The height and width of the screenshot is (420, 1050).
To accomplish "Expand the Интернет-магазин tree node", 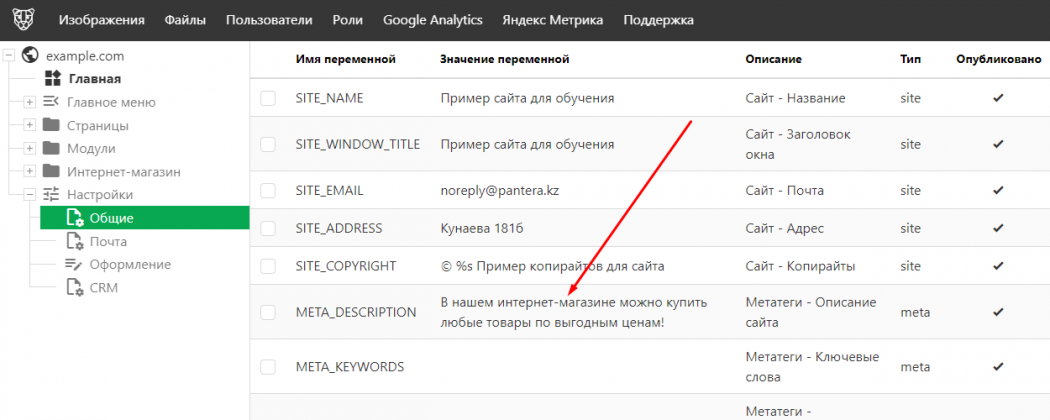I will pos(30,172).
